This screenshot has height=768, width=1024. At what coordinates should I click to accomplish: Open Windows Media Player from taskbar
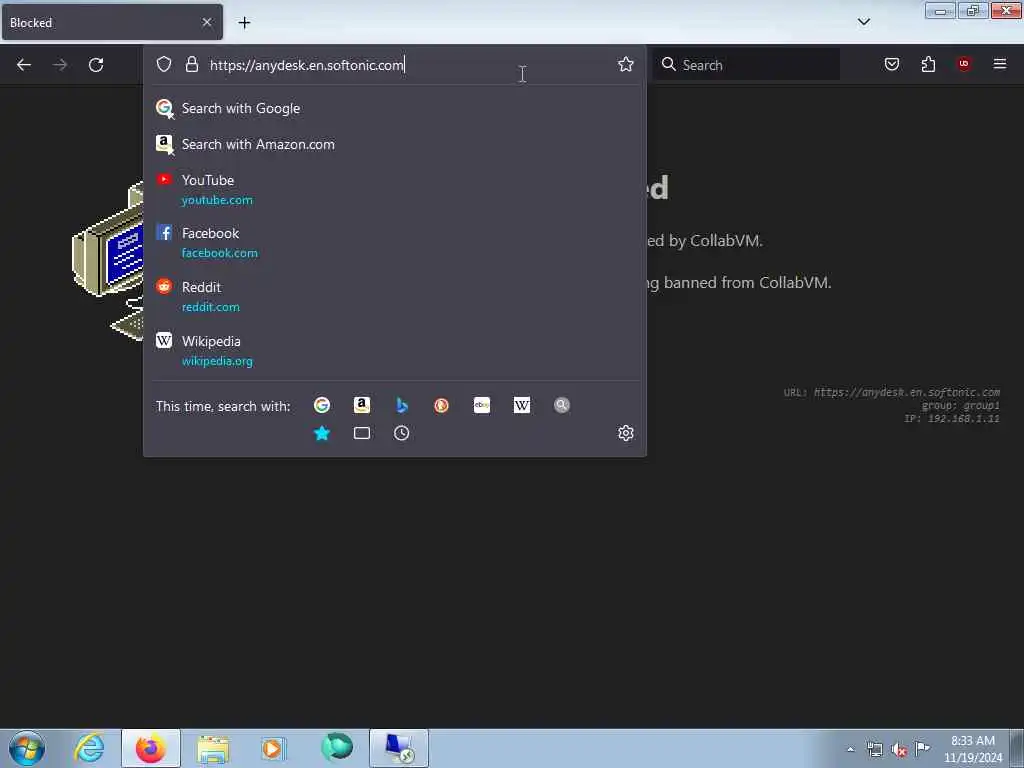coord(274,748)
